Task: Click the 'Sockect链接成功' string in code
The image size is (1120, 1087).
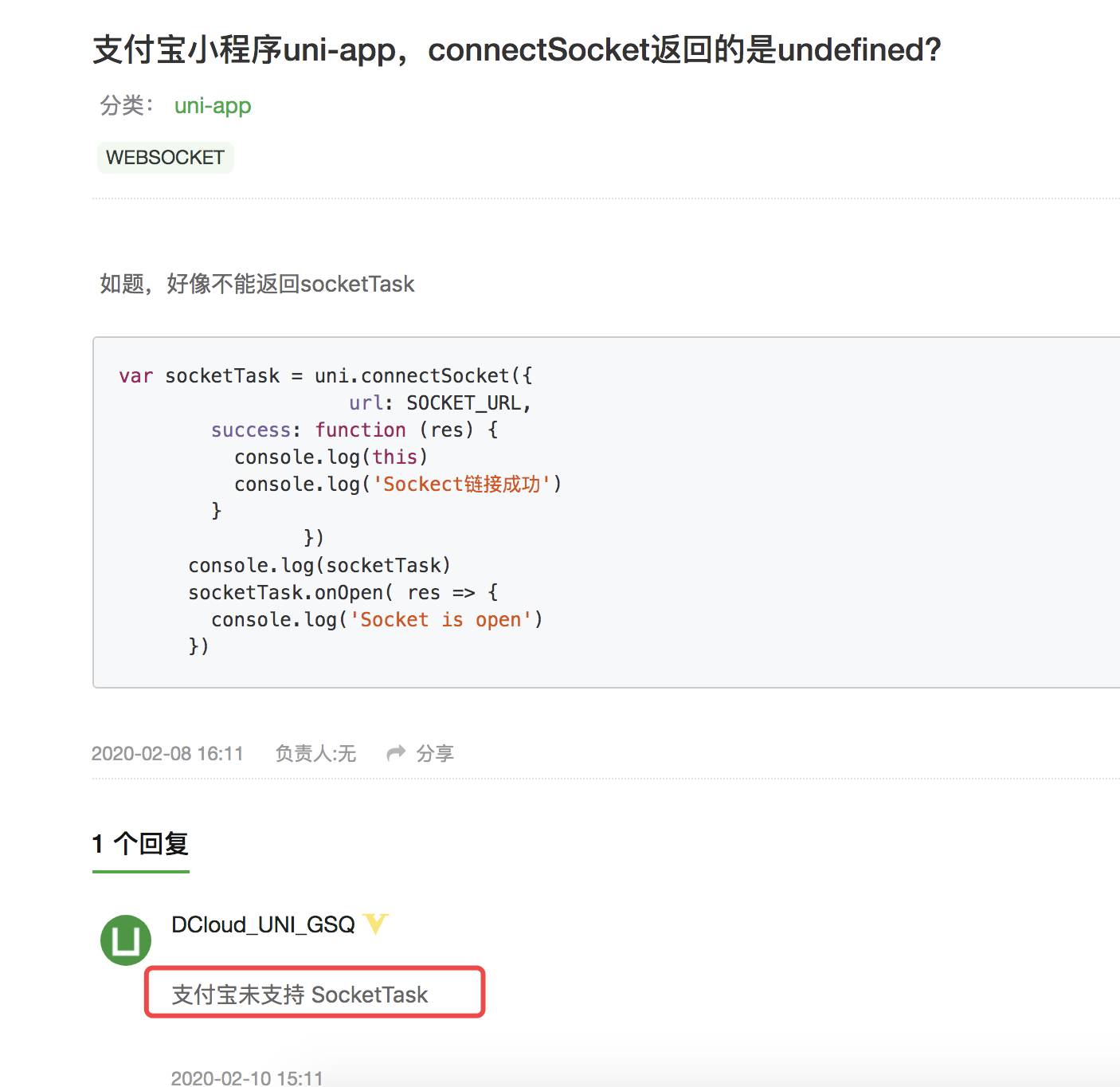Action: pyautogui.click(x=462, y=484)
